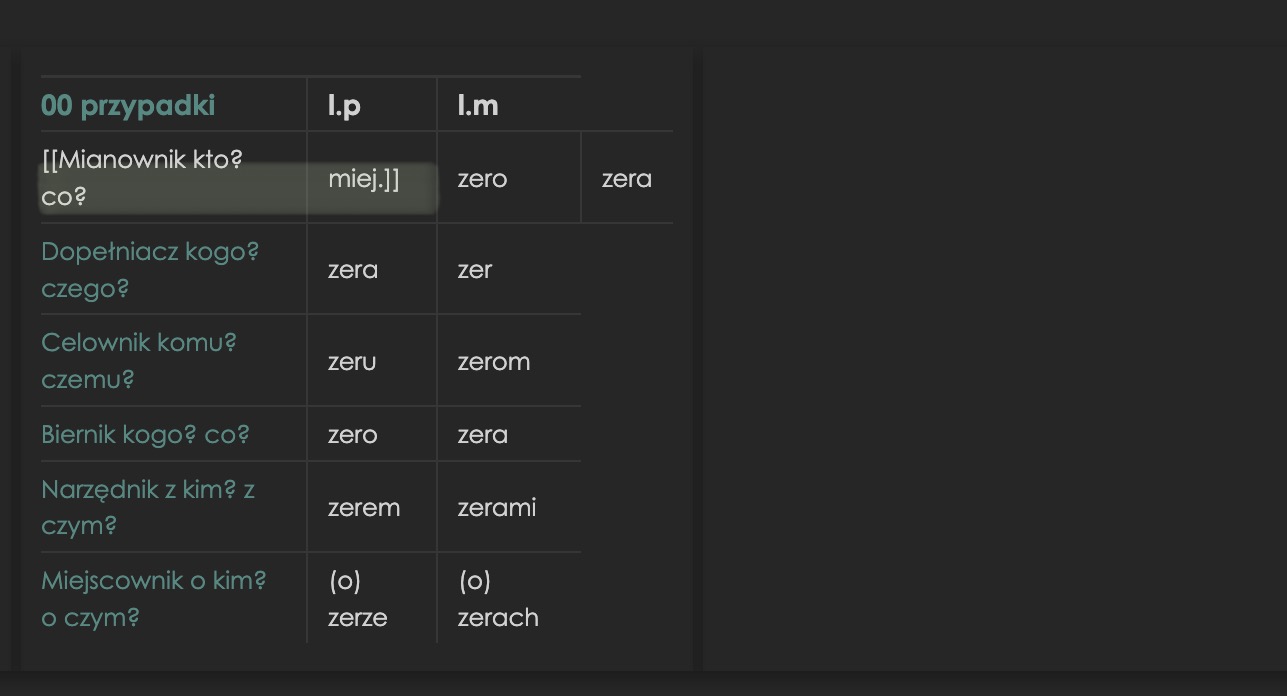
Task: Follow the 'Biernik kogo? co?' link
Action: [x=145, y=435]
